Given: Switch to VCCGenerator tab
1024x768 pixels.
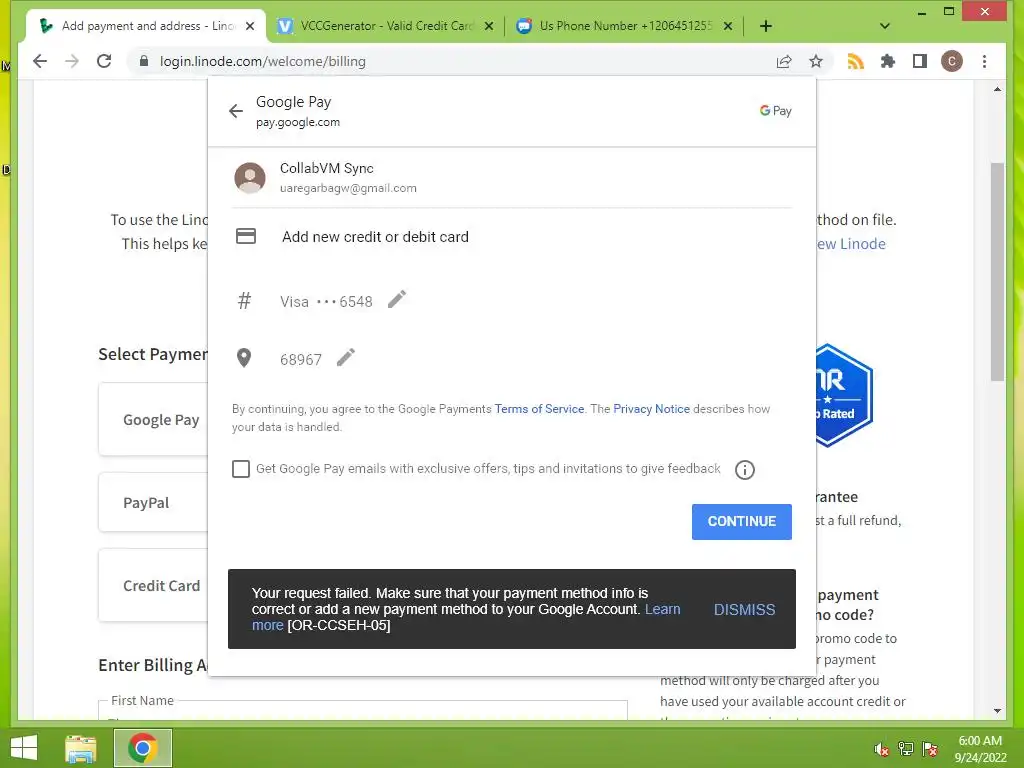Looking at the screenshot, I should tap(385, 26).
